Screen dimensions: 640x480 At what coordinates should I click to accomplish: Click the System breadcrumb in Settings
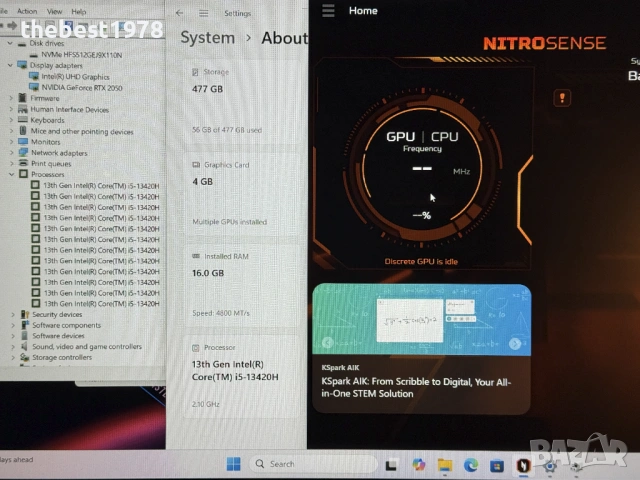pos(208,38)
